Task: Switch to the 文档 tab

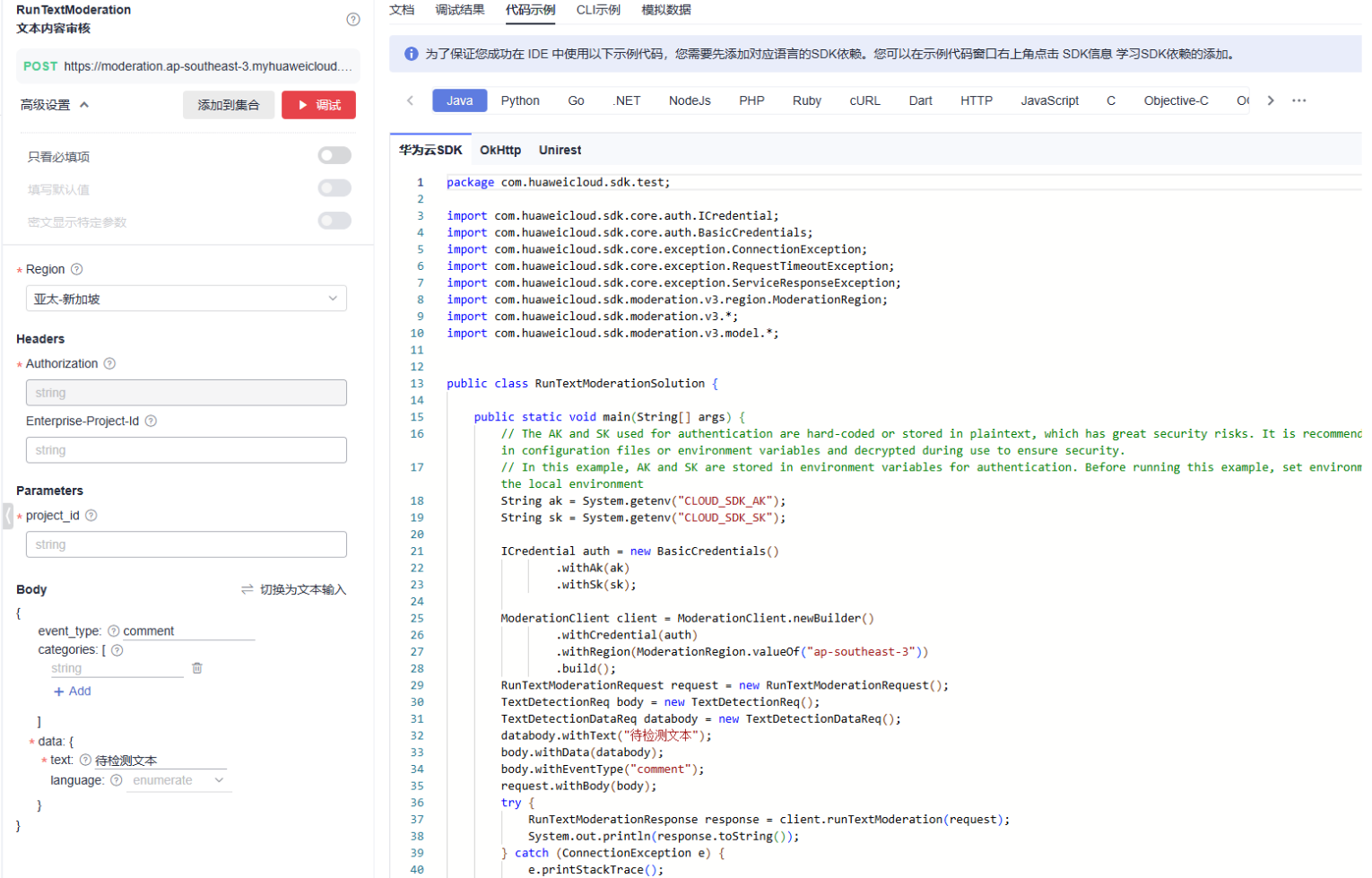Action: pyautogui.click(x=402, y=10)
